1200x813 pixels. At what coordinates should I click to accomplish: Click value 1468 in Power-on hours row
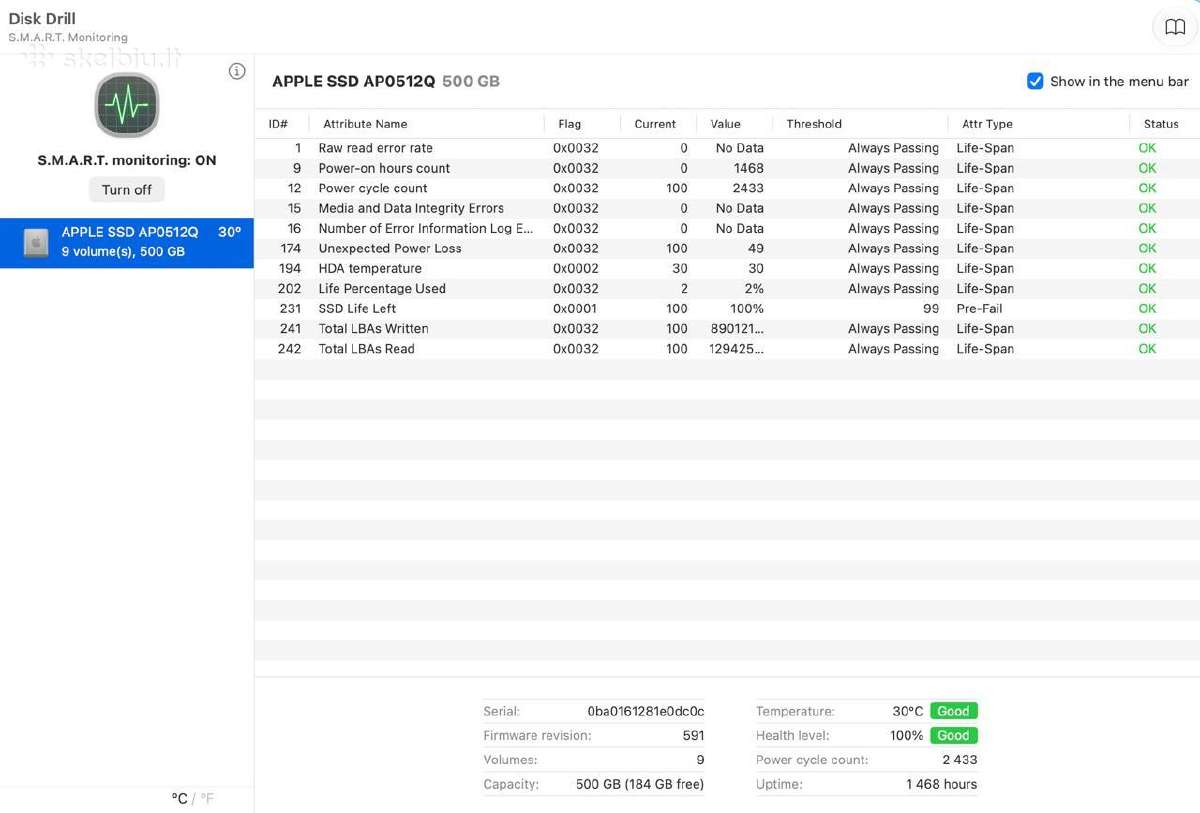coord(748,168)
